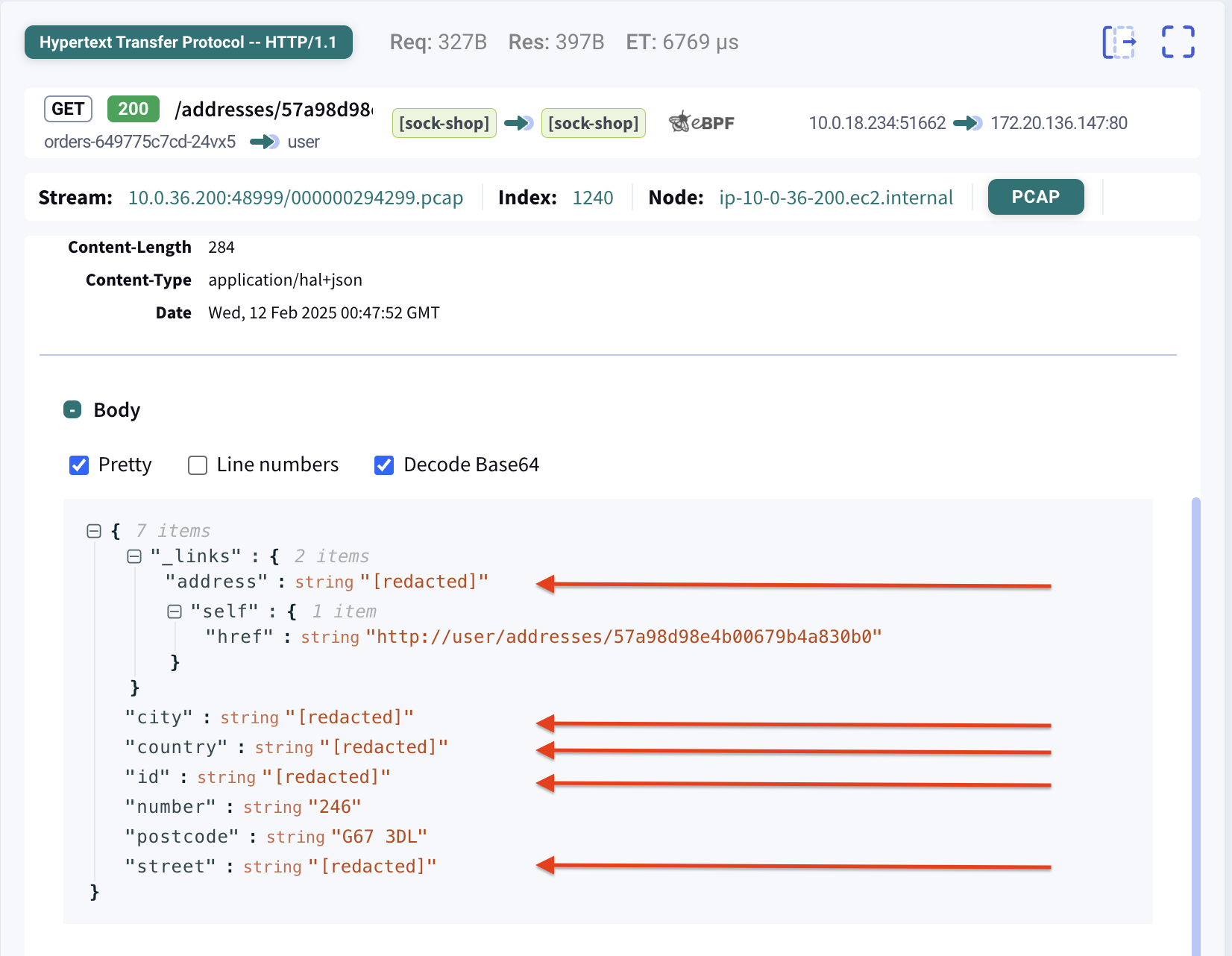The width and height of the screenshot is (1232, 956).
Task: Click arrow between sock-shop namespace tags
Action: (x=518, y=123)
